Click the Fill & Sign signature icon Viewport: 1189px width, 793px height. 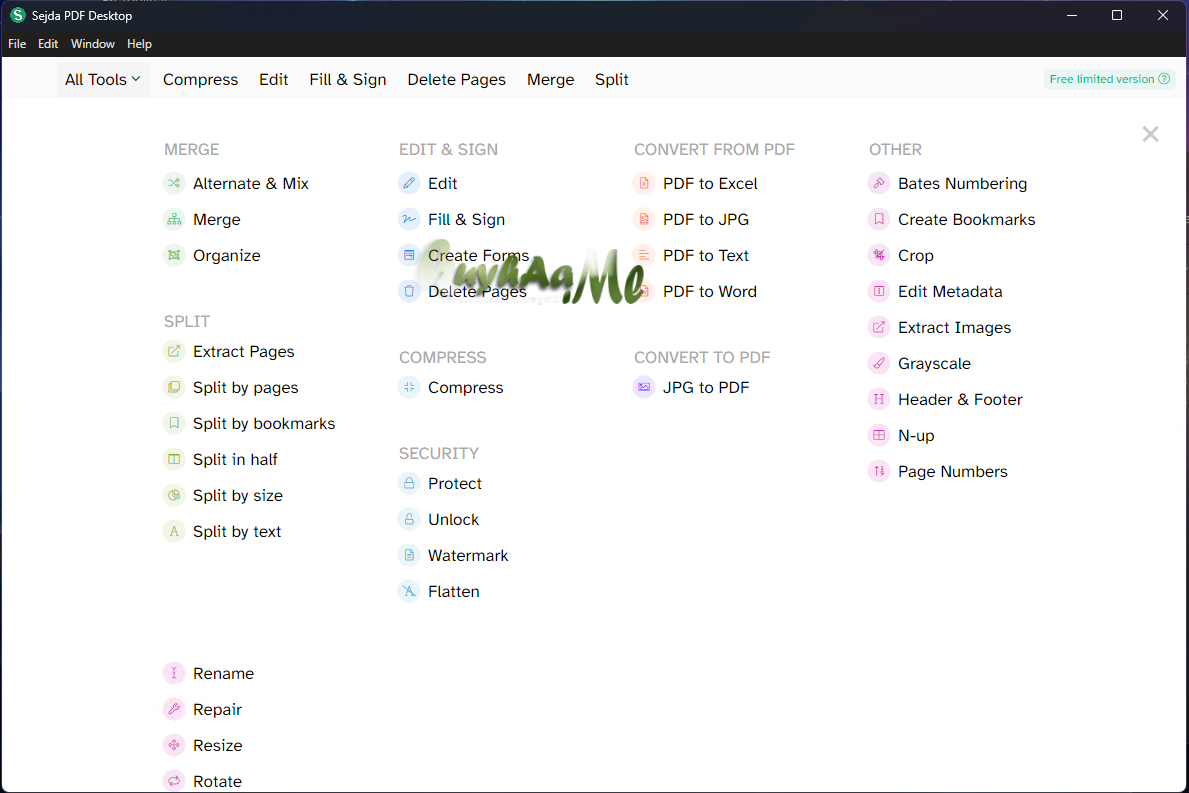point(409,219)
